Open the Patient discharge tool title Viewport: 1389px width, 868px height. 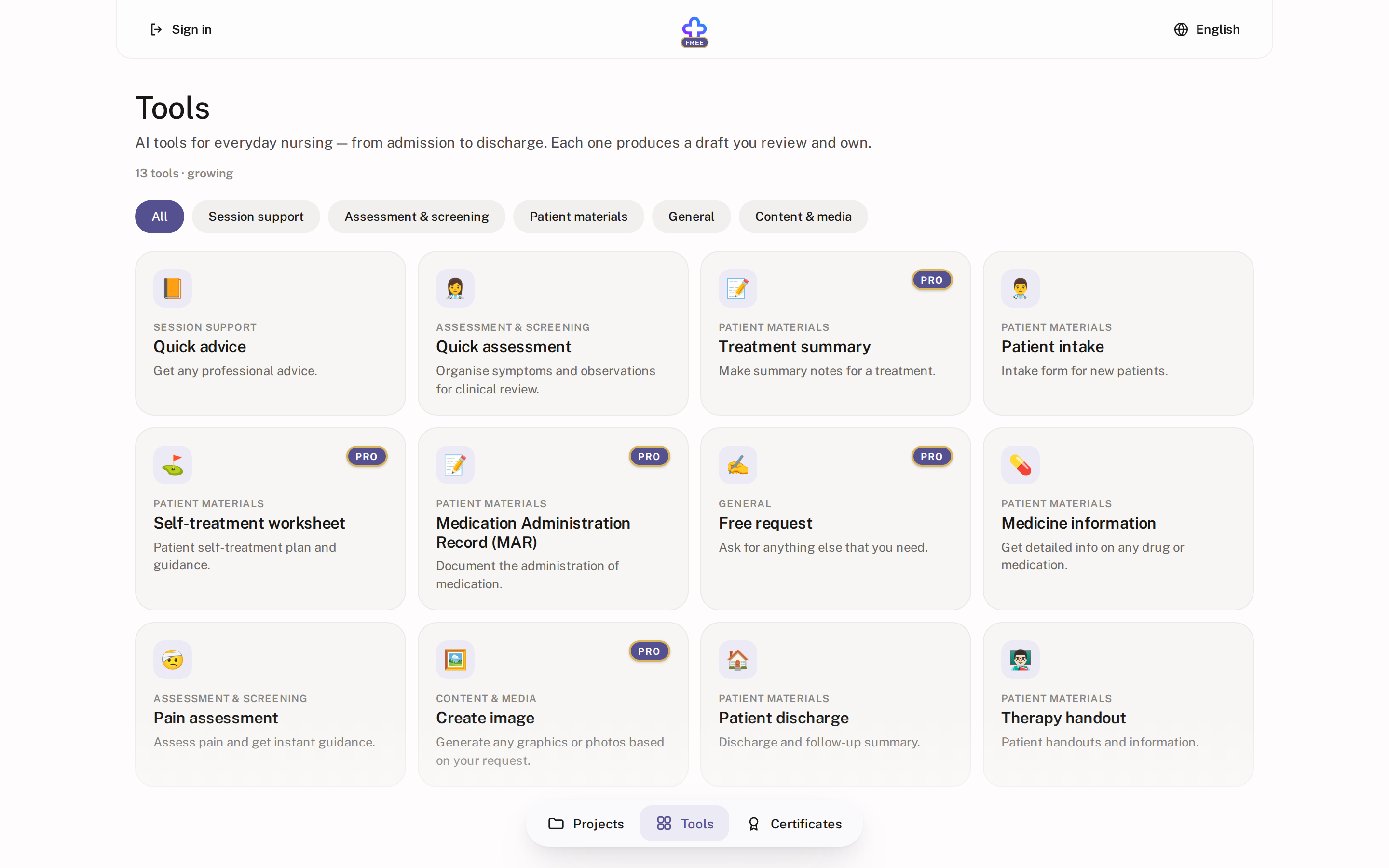[783, 718]
